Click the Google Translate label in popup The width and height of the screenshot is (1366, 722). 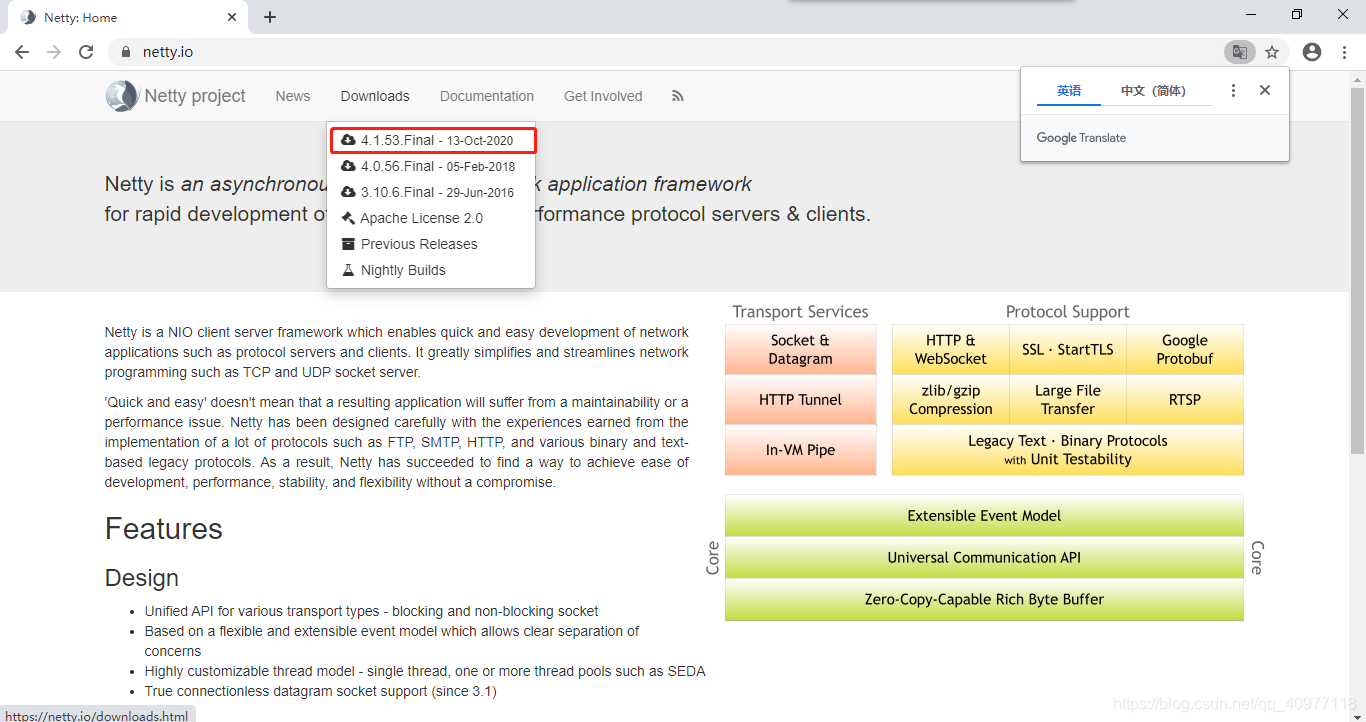coord(1081,138)
